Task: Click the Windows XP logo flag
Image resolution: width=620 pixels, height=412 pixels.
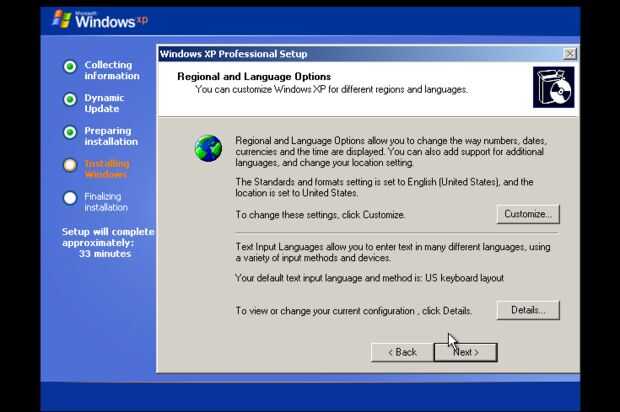Action: click(62, 19)
